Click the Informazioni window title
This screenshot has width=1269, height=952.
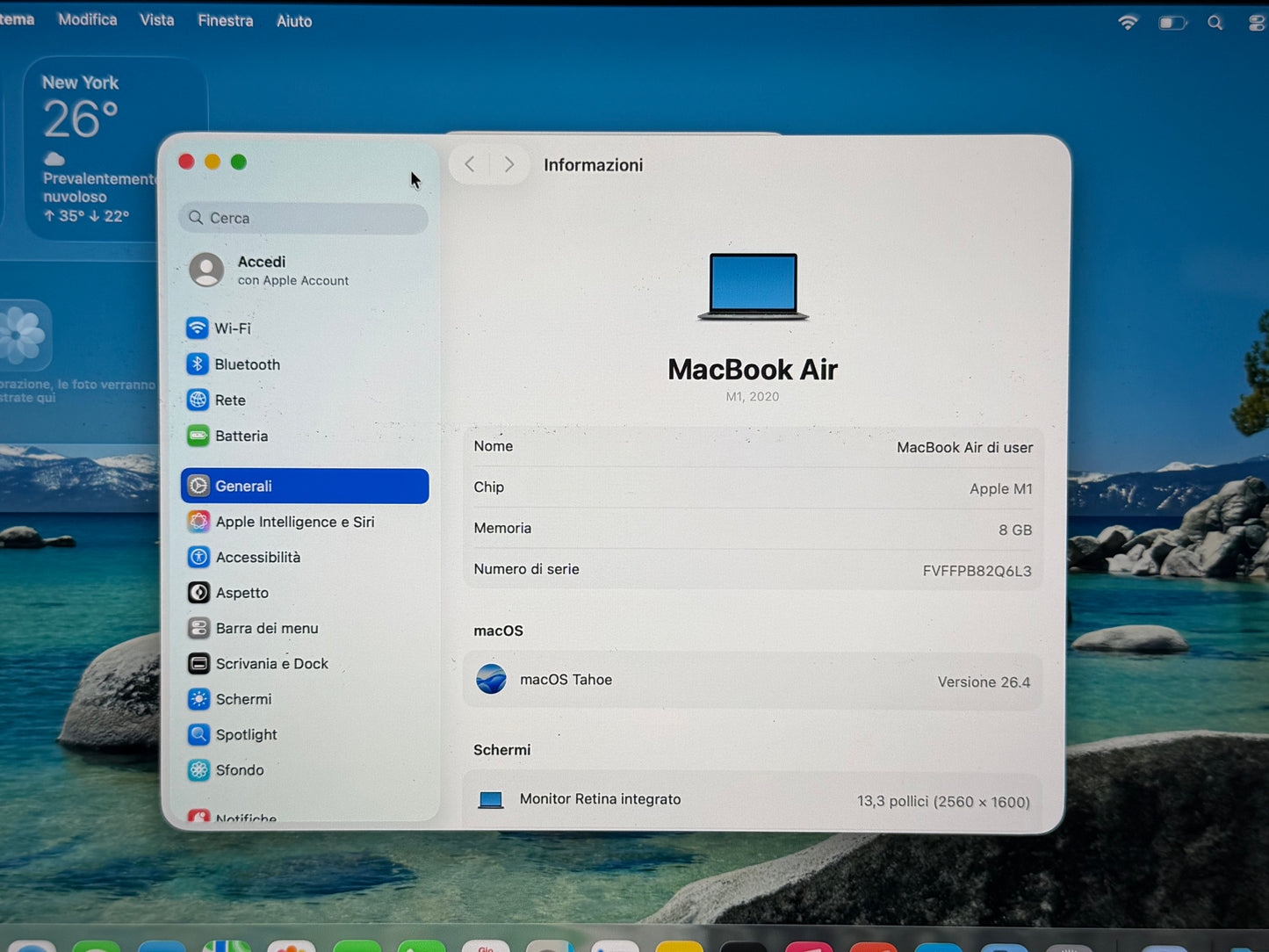593,165
